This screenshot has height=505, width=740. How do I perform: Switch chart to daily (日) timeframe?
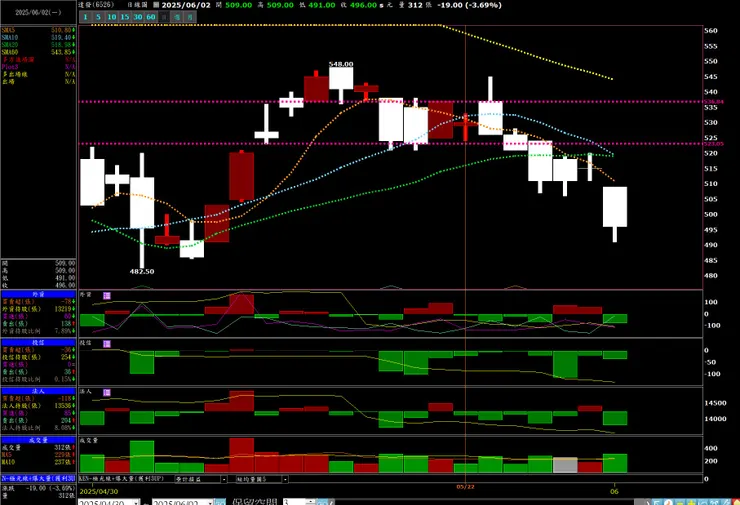click(164, 17)
